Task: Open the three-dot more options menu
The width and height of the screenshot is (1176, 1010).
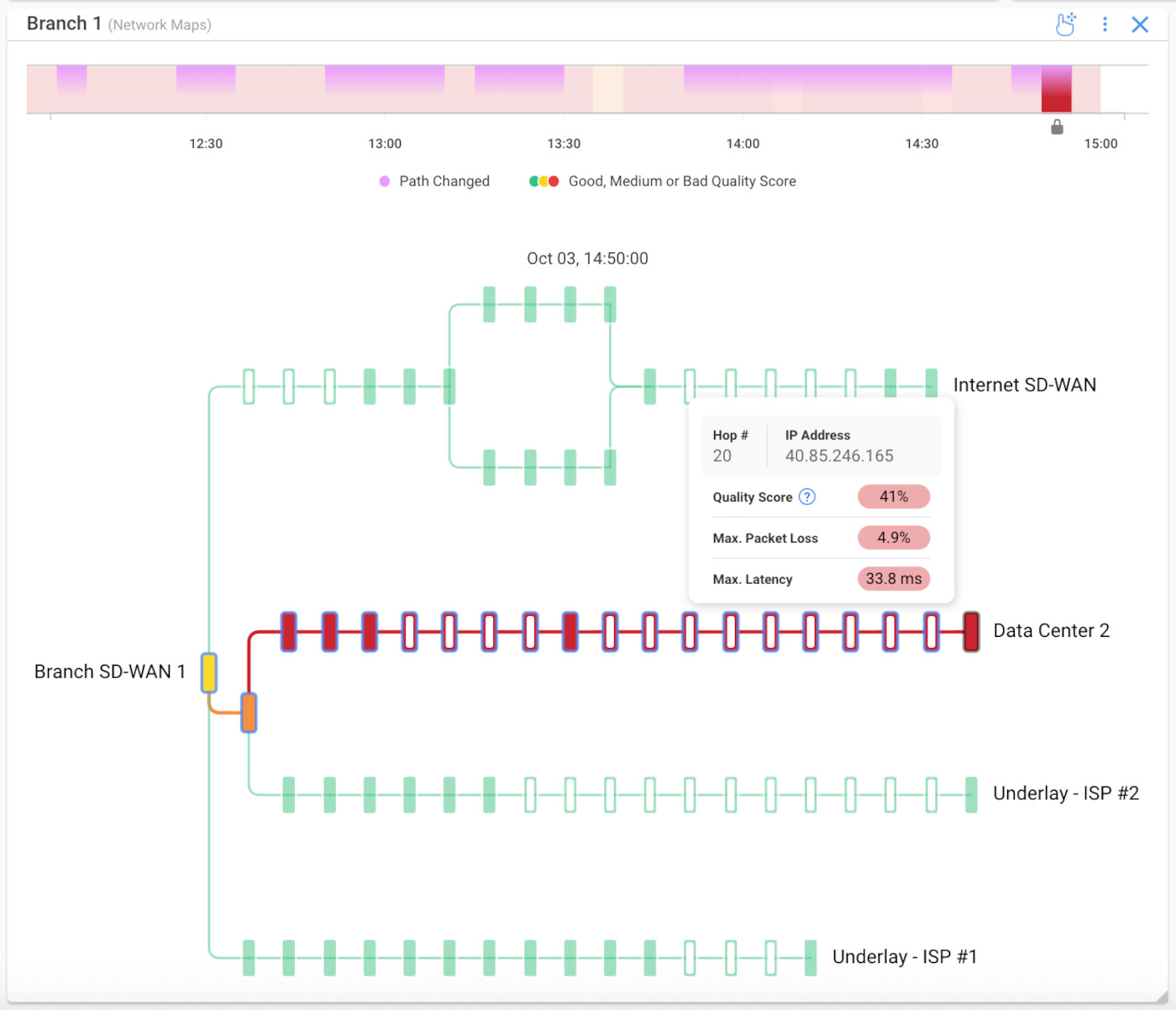Action: click(1105, 24)
